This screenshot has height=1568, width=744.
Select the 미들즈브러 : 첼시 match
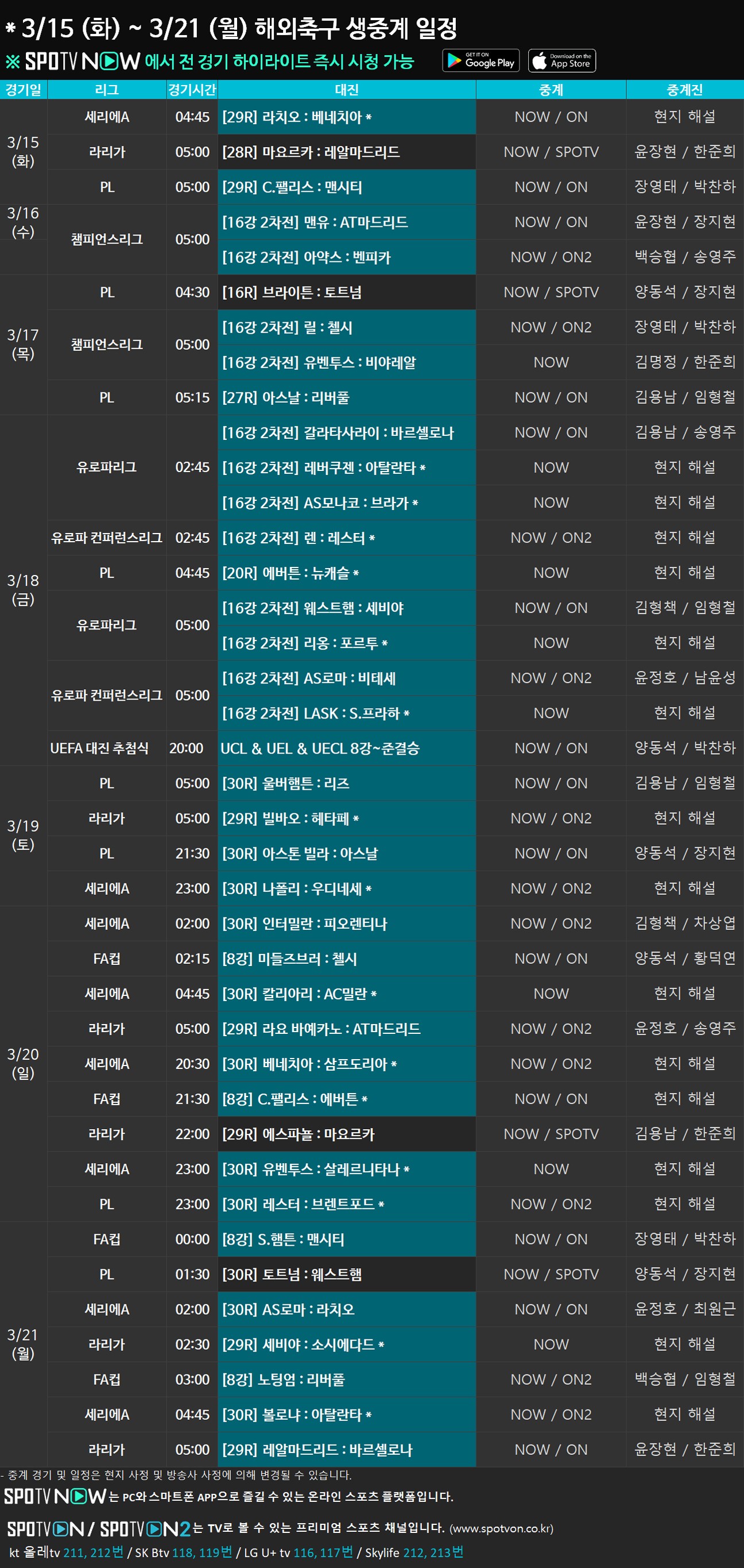347,959
